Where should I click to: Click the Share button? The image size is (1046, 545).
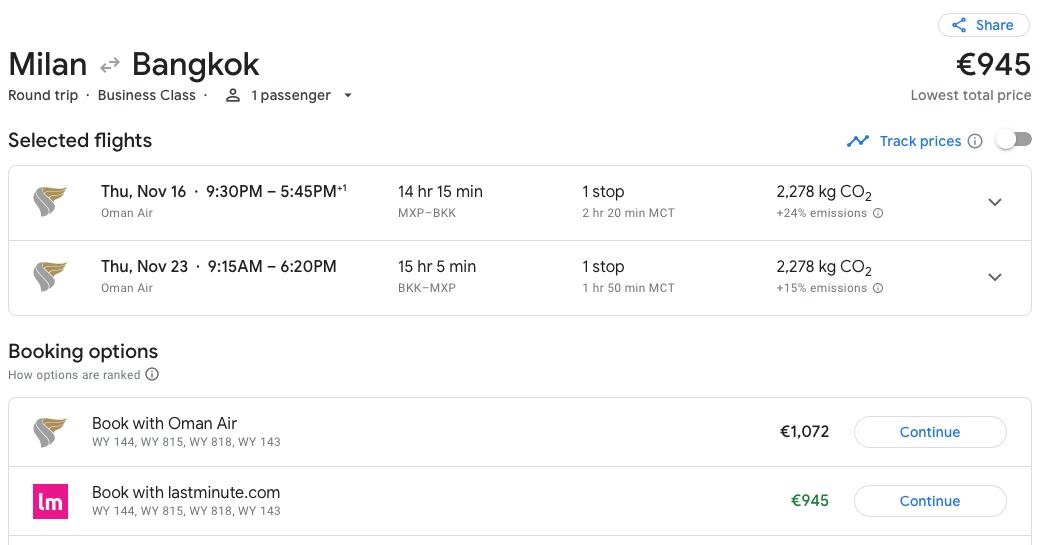point(983,25)
